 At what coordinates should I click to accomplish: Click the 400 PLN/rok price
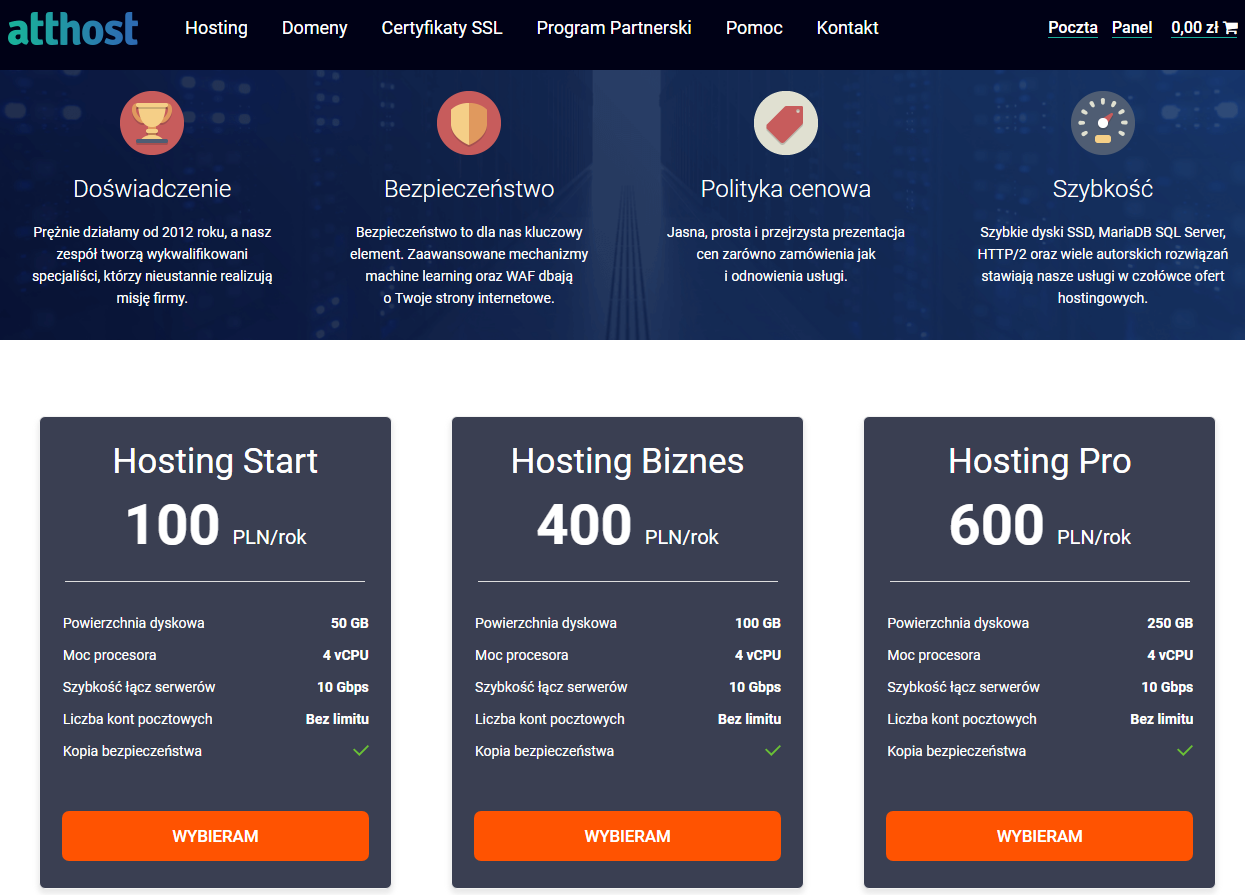[x=628, y=526]
